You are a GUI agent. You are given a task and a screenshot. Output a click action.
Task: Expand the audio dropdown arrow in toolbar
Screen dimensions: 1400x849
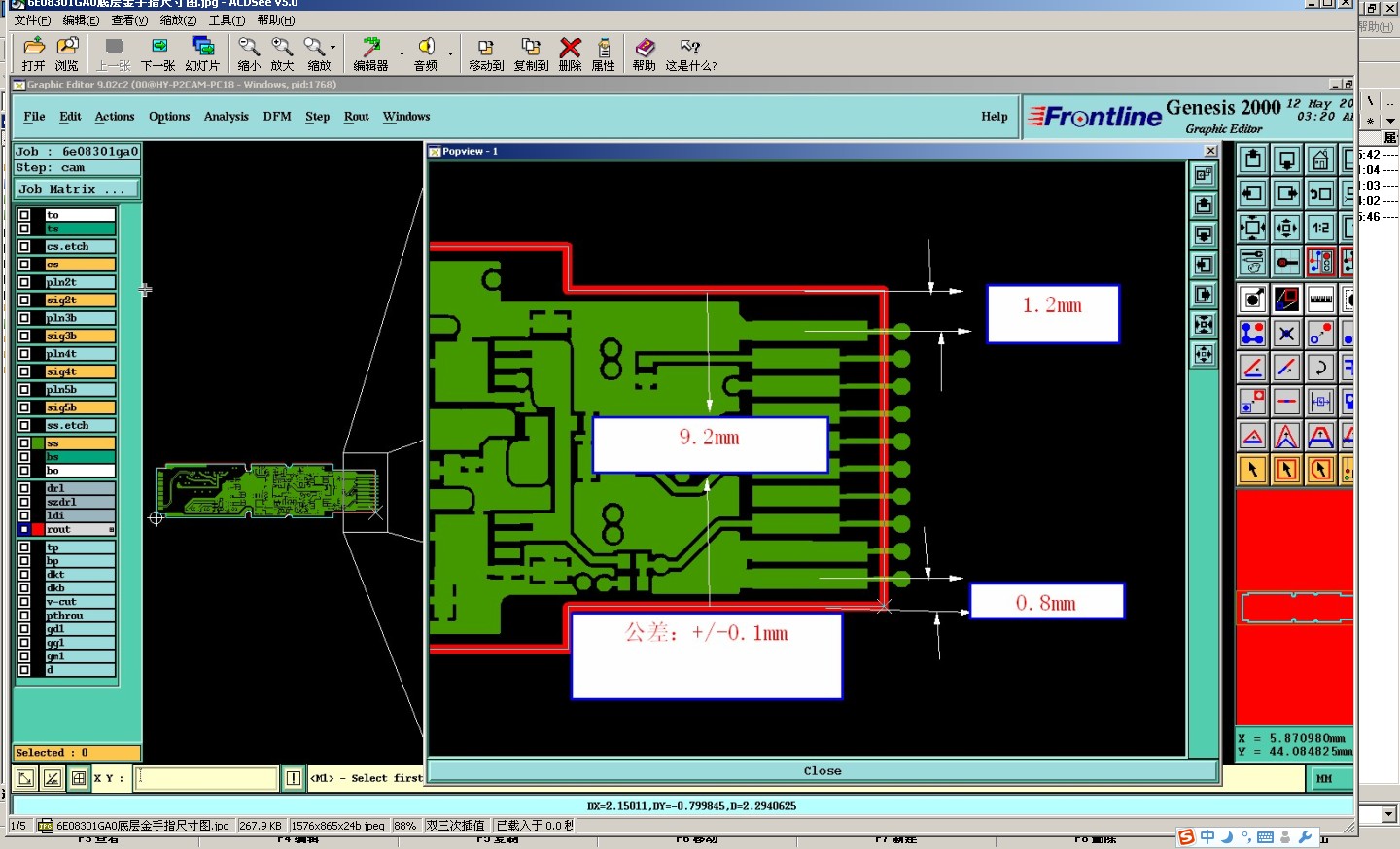click(x=450, y=53)
